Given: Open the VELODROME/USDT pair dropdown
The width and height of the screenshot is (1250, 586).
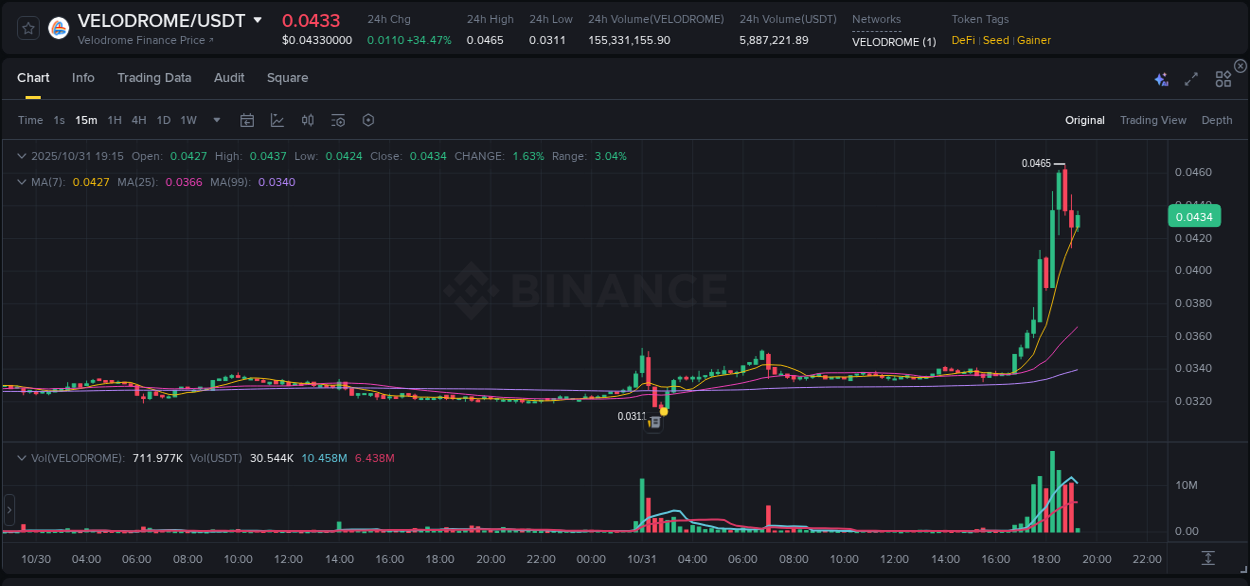Looking at the screenshot, I should coord(258,19).
